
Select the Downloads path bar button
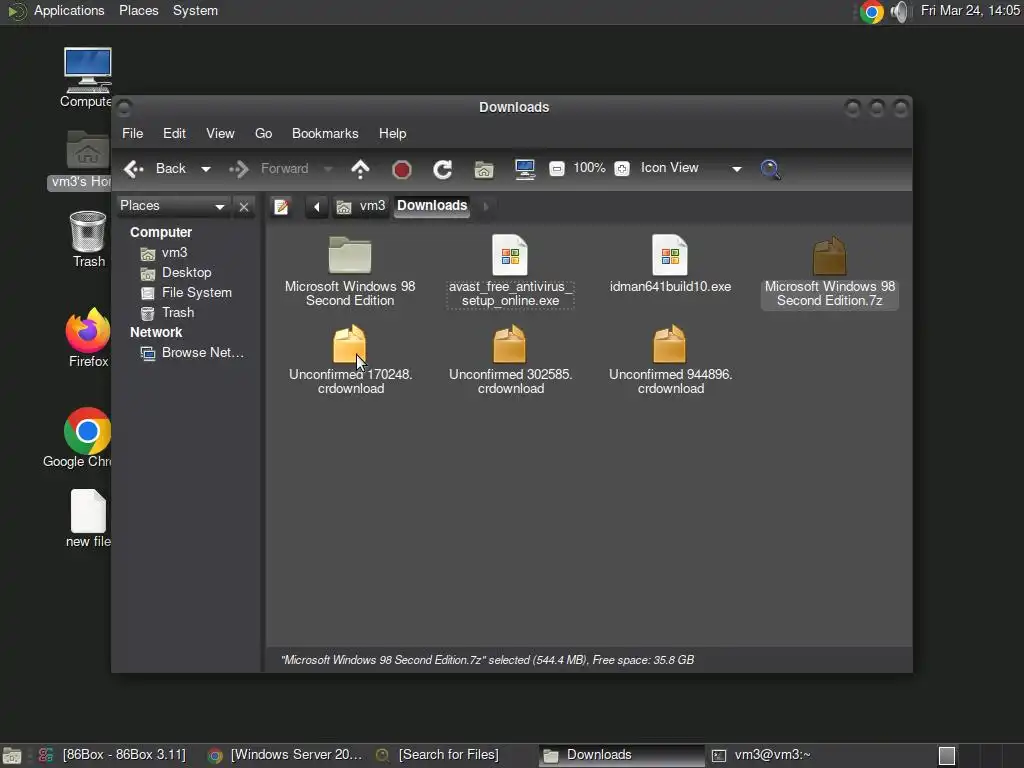[x=432, y=206]
